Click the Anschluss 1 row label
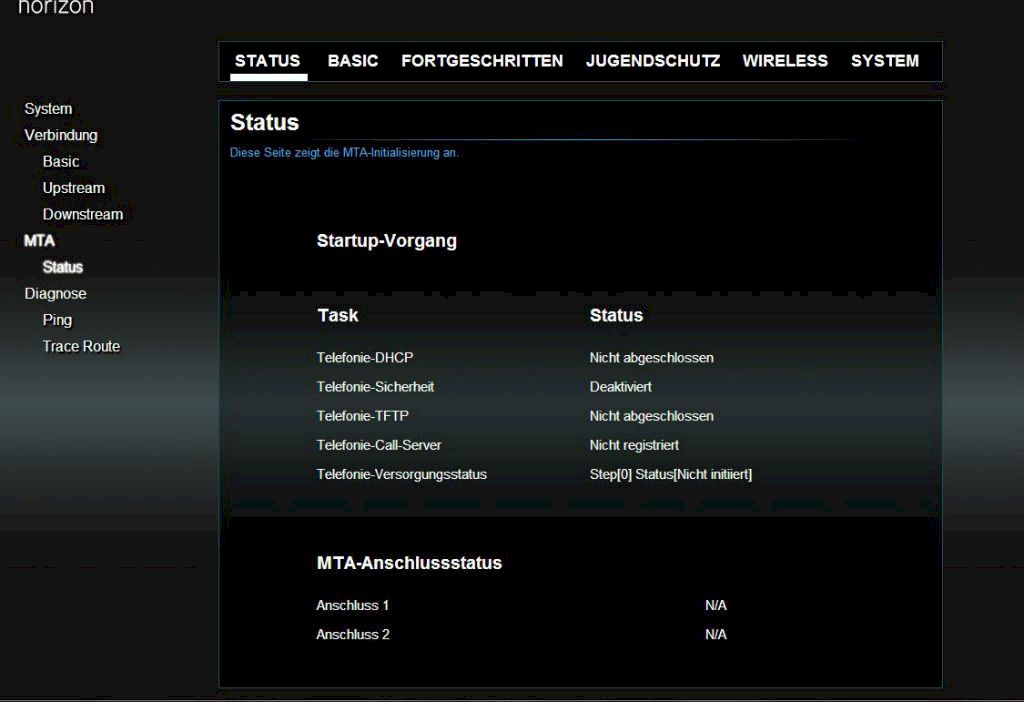This screenshot has width=1024, height=702. click(x=353, y=605)
